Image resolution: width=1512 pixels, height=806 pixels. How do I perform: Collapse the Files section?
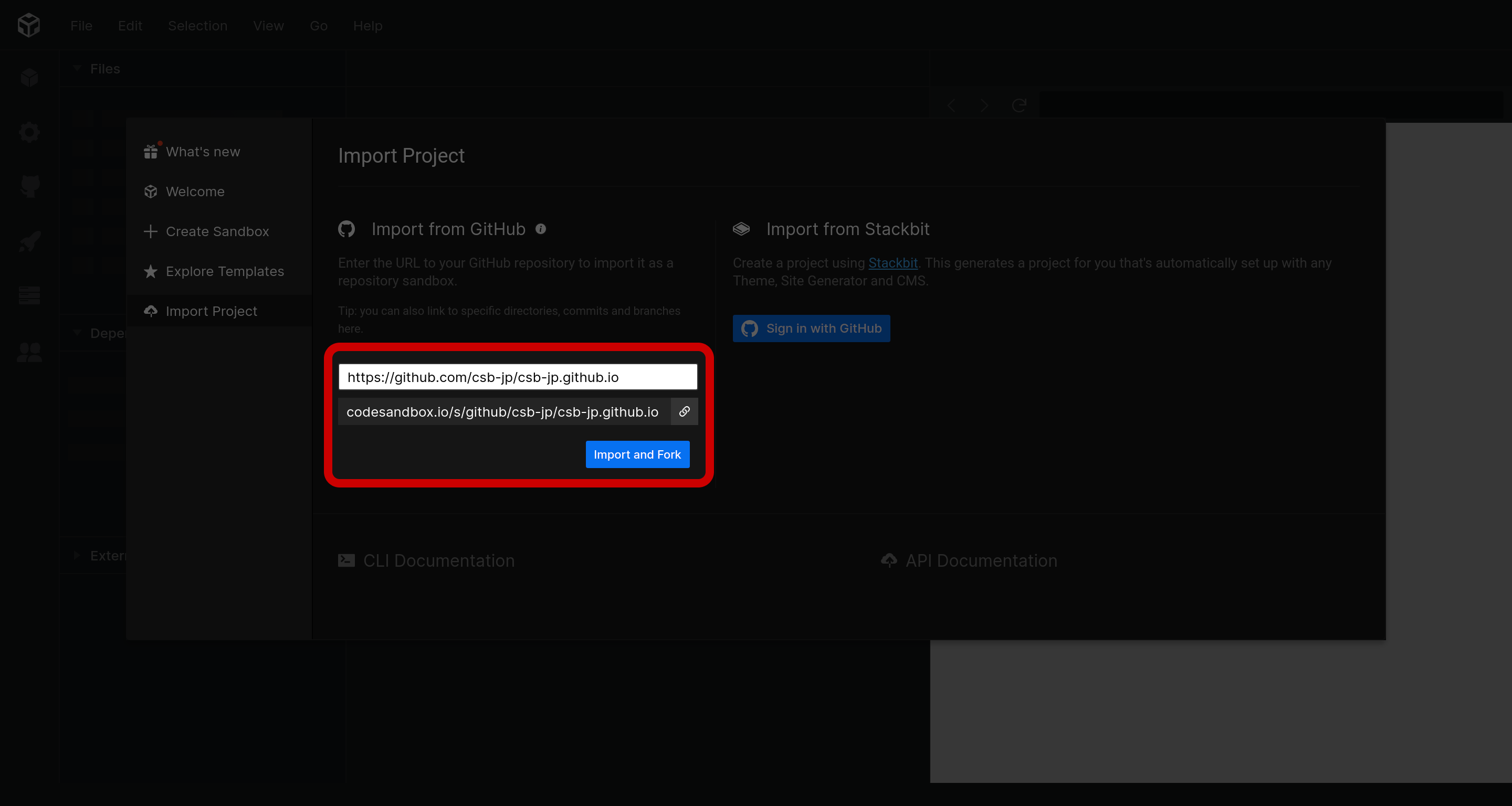76,69
